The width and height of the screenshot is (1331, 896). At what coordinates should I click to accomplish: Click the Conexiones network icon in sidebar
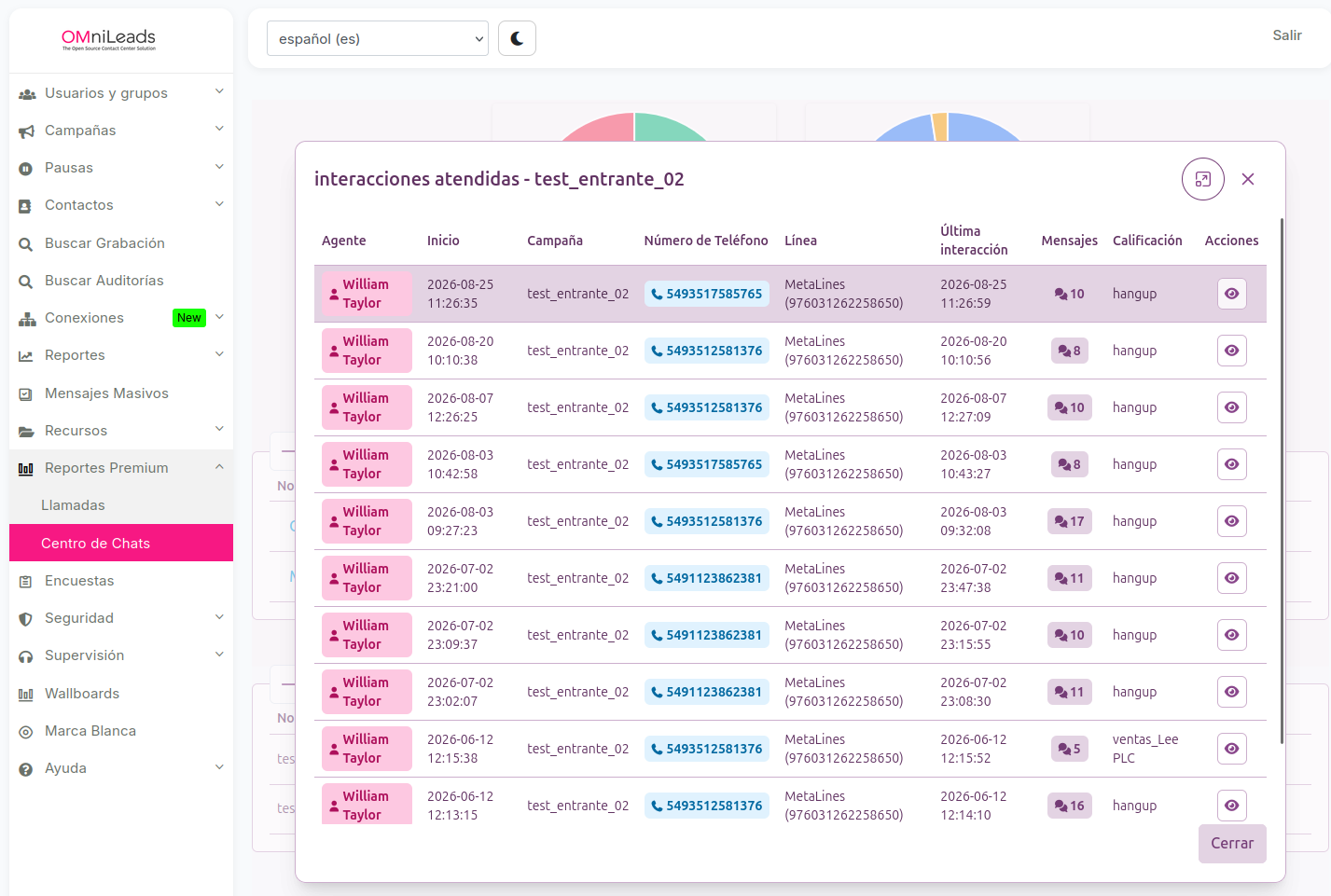[x=26, y=319]
